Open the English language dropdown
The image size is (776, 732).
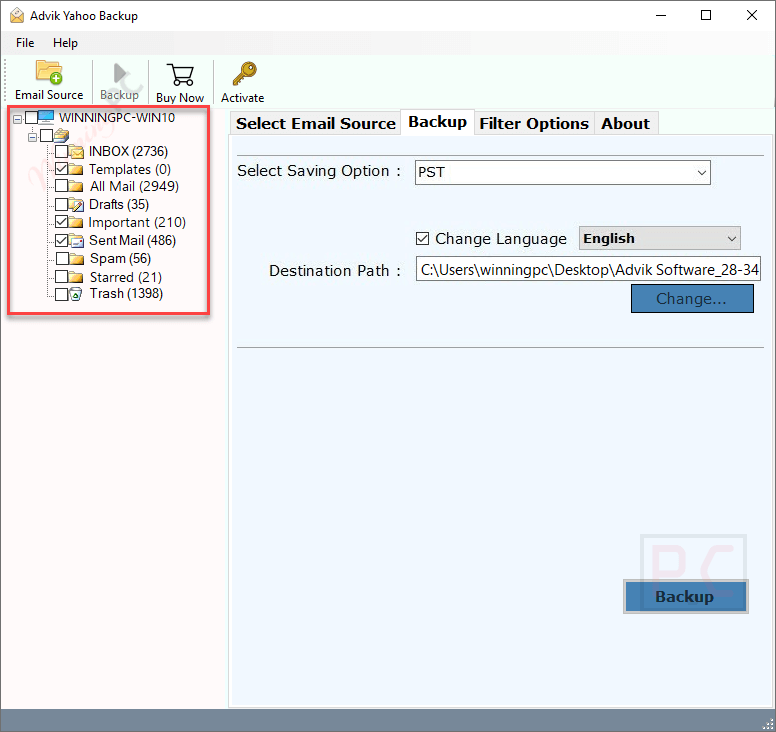click(660, 239)
